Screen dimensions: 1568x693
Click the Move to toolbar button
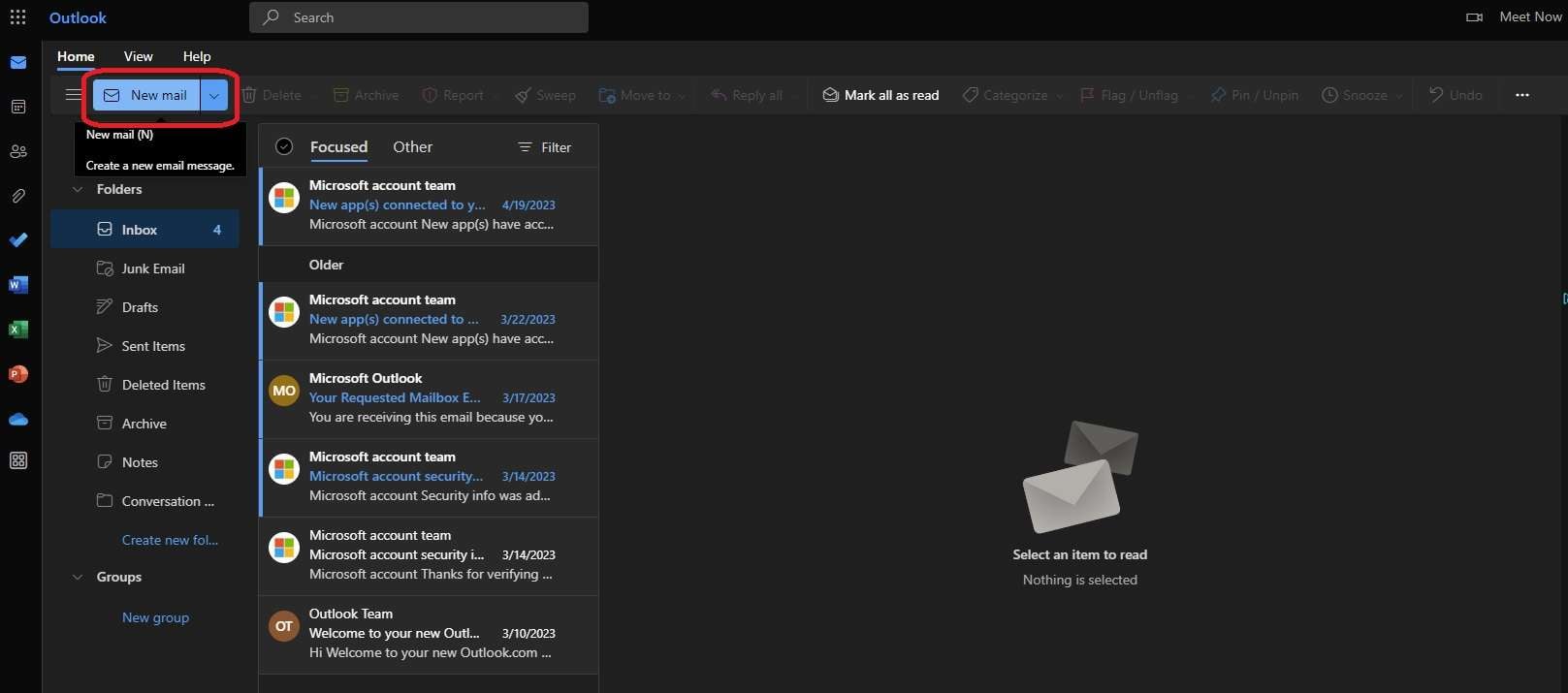coord(635,95)
